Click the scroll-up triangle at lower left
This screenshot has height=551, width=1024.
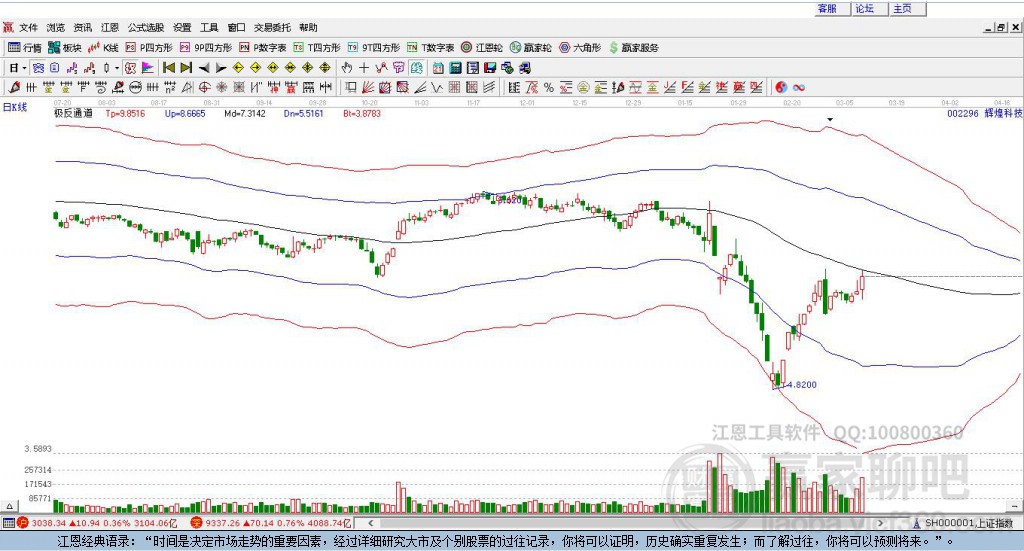(x=9, y=506)
